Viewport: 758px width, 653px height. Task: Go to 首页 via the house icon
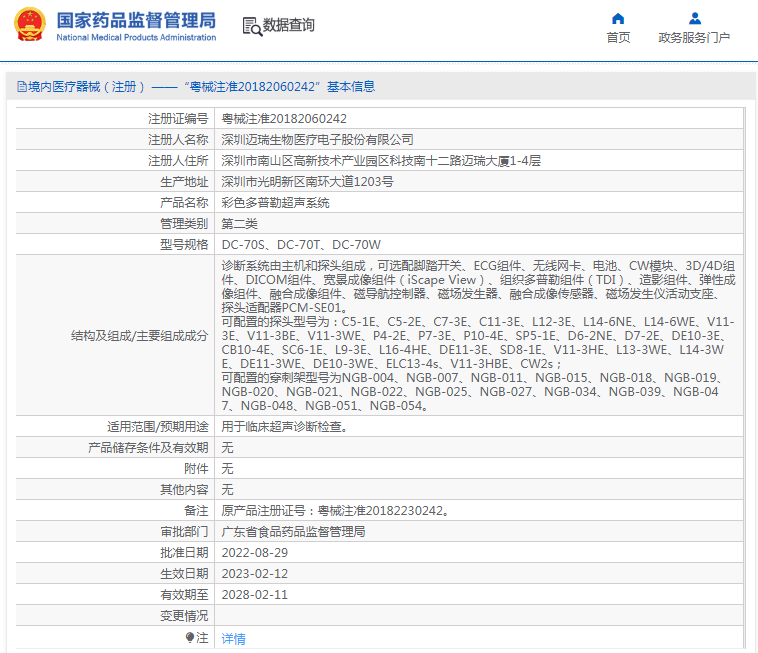pos(618,18)
